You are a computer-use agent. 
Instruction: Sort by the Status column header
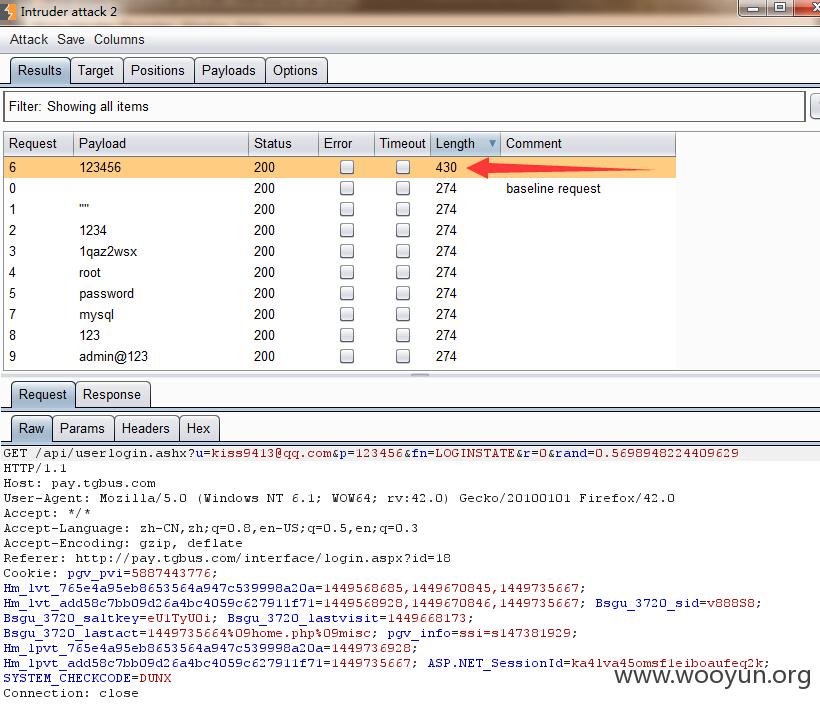point(283,143)
